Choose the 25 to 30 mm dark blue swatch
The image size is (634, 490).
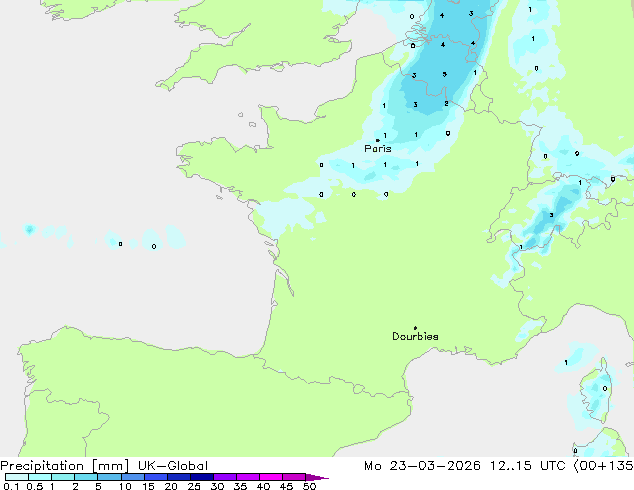[201, 477]
